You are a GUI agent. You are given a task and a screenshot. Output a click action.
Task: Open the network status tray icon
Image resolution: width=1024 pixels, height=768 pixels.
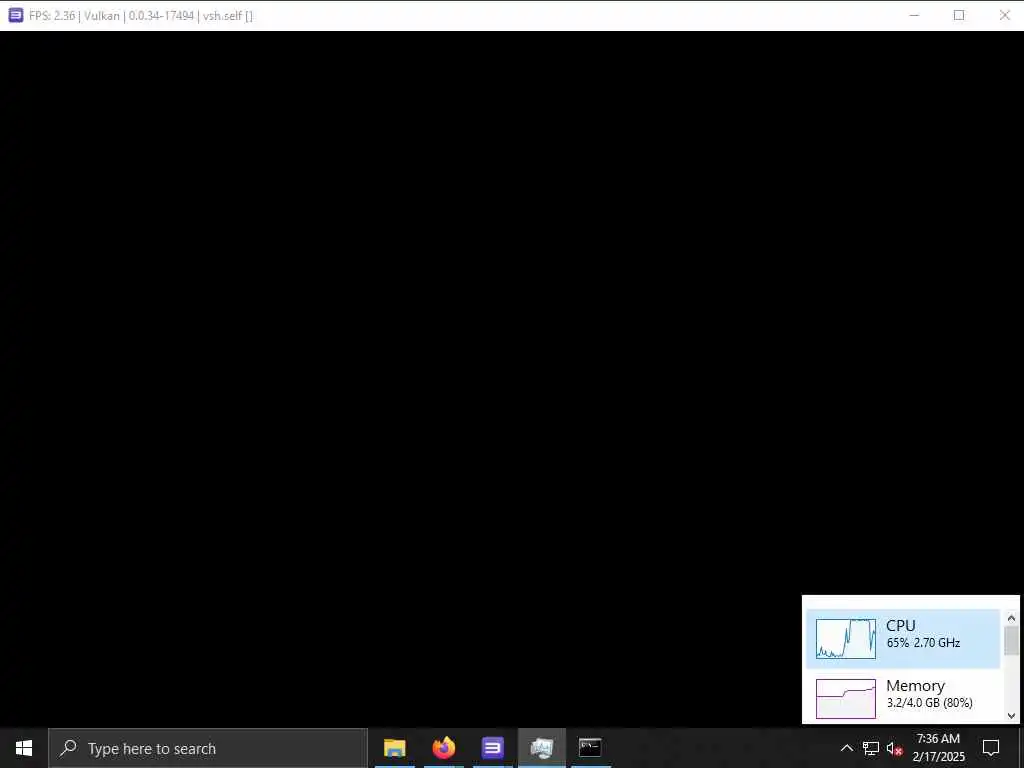click(871, 748)
